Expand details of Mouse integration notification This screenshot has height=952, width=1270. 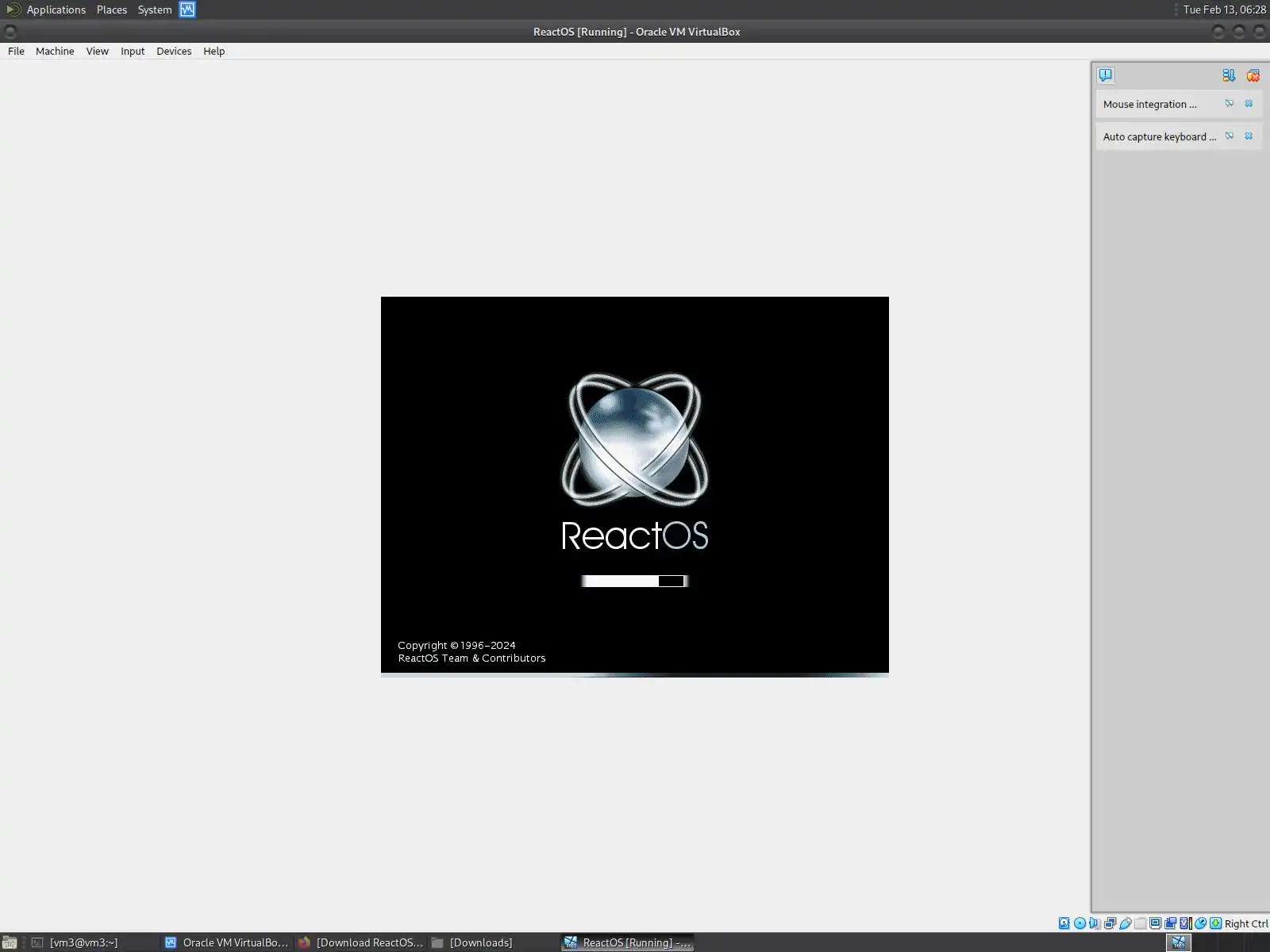1230,103
